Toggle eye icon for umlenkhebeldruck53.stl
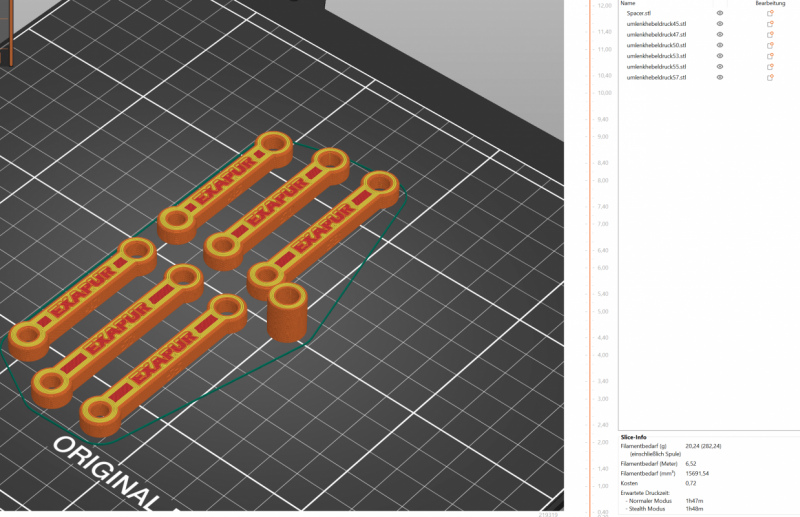Image resolution: width=800 pixels, height=517 pixels. pos(720,56)
